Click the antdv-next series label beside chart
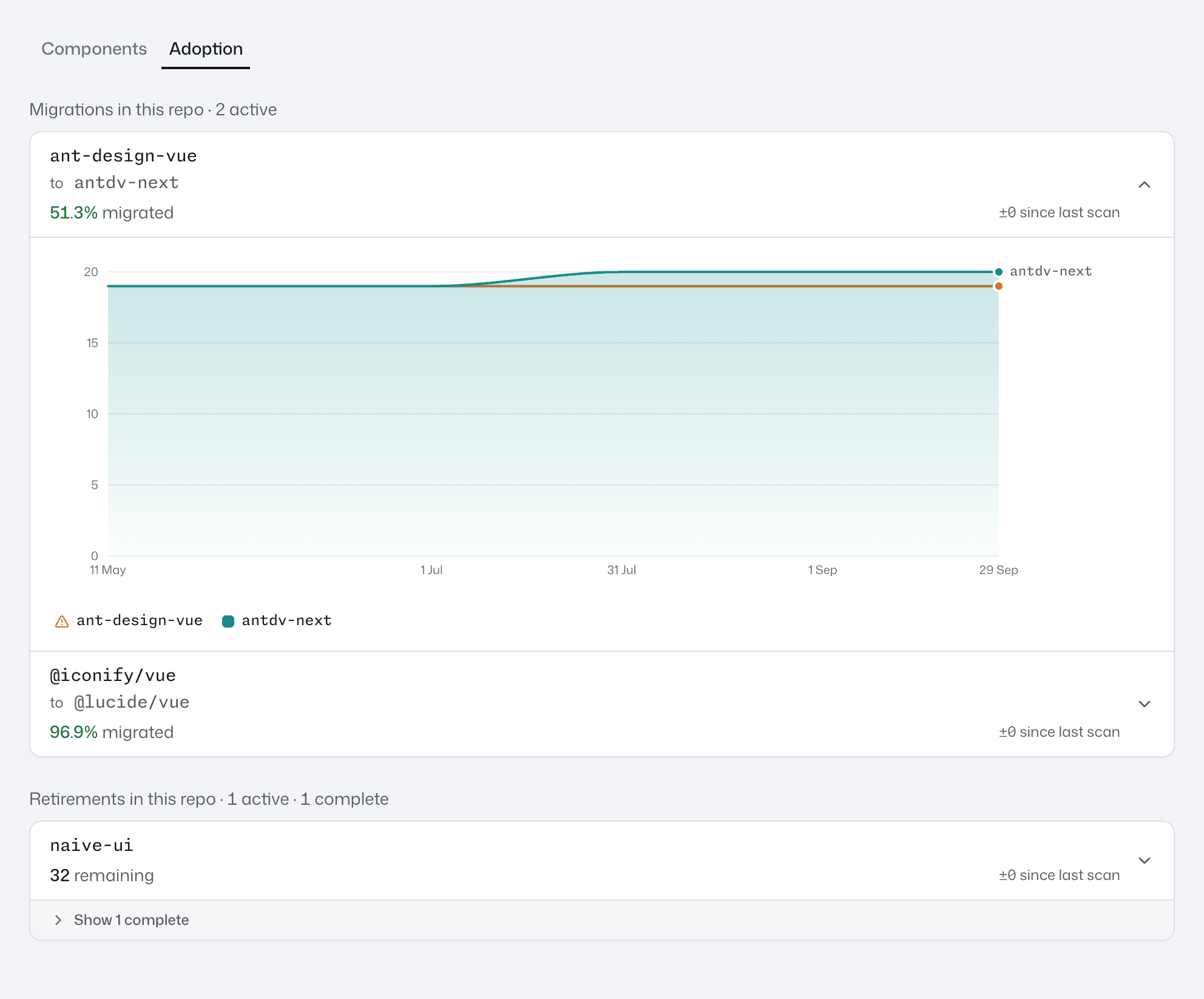This screenshot has width=1204, height=999. point(1050,271)
